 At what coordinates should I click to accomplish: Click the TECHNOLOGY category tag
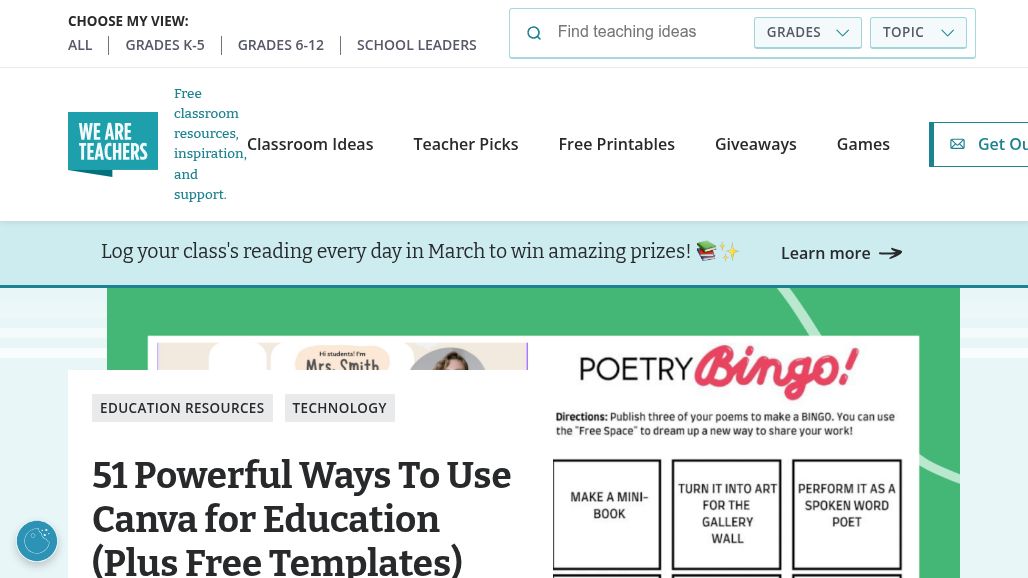[340, 408]
